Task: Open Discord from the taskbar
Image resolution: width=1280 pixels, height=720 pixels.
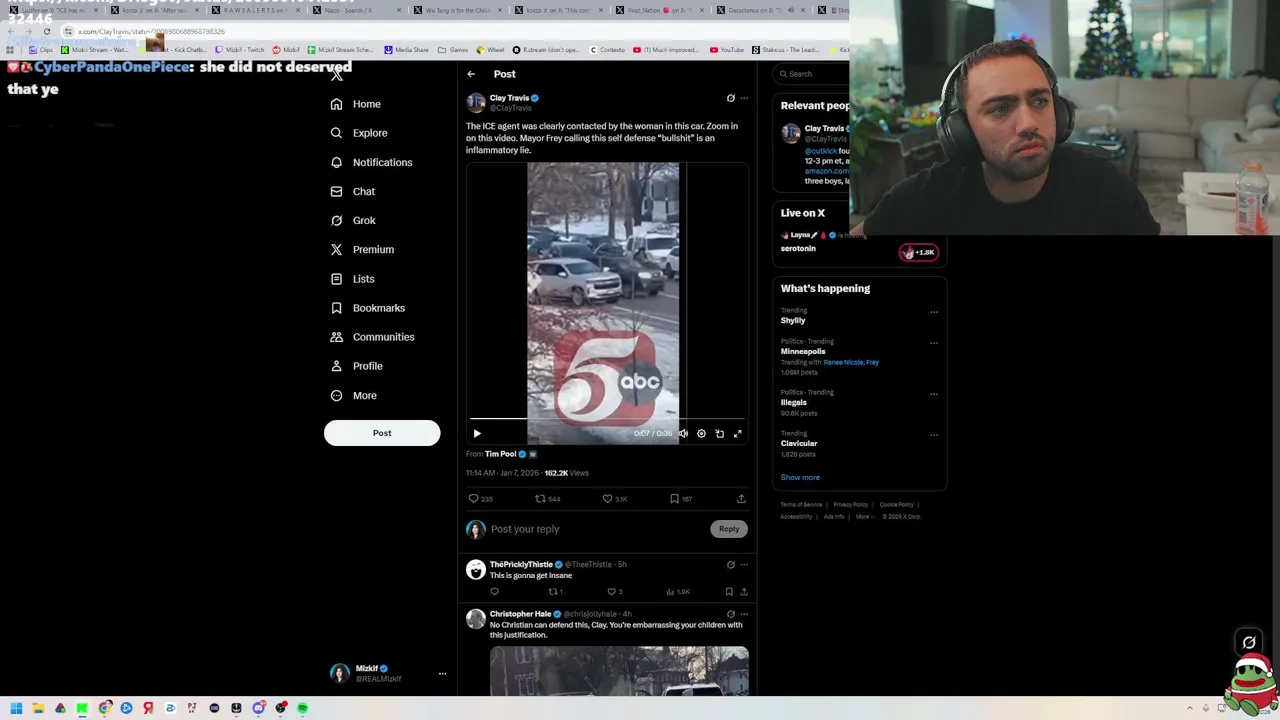Action: pyautogui.click(x=258, y=708)
